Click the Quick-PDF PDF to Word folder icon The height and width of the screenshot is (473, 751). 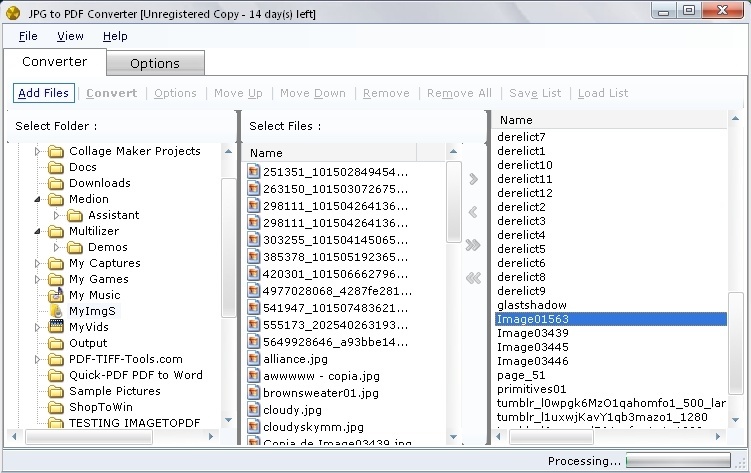[56, 375]
